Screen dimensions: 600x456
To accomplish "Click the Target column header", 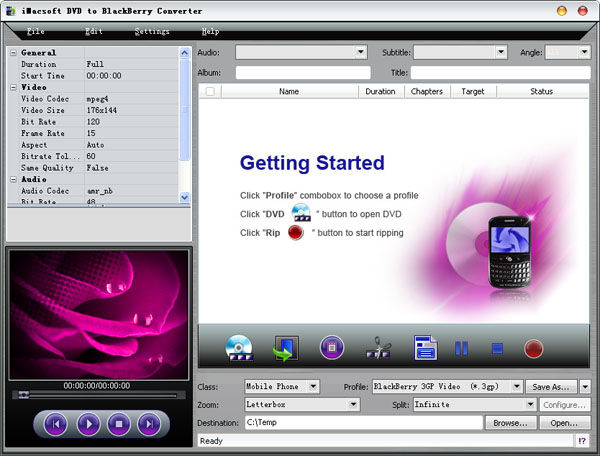I will [x=473, y=91].
